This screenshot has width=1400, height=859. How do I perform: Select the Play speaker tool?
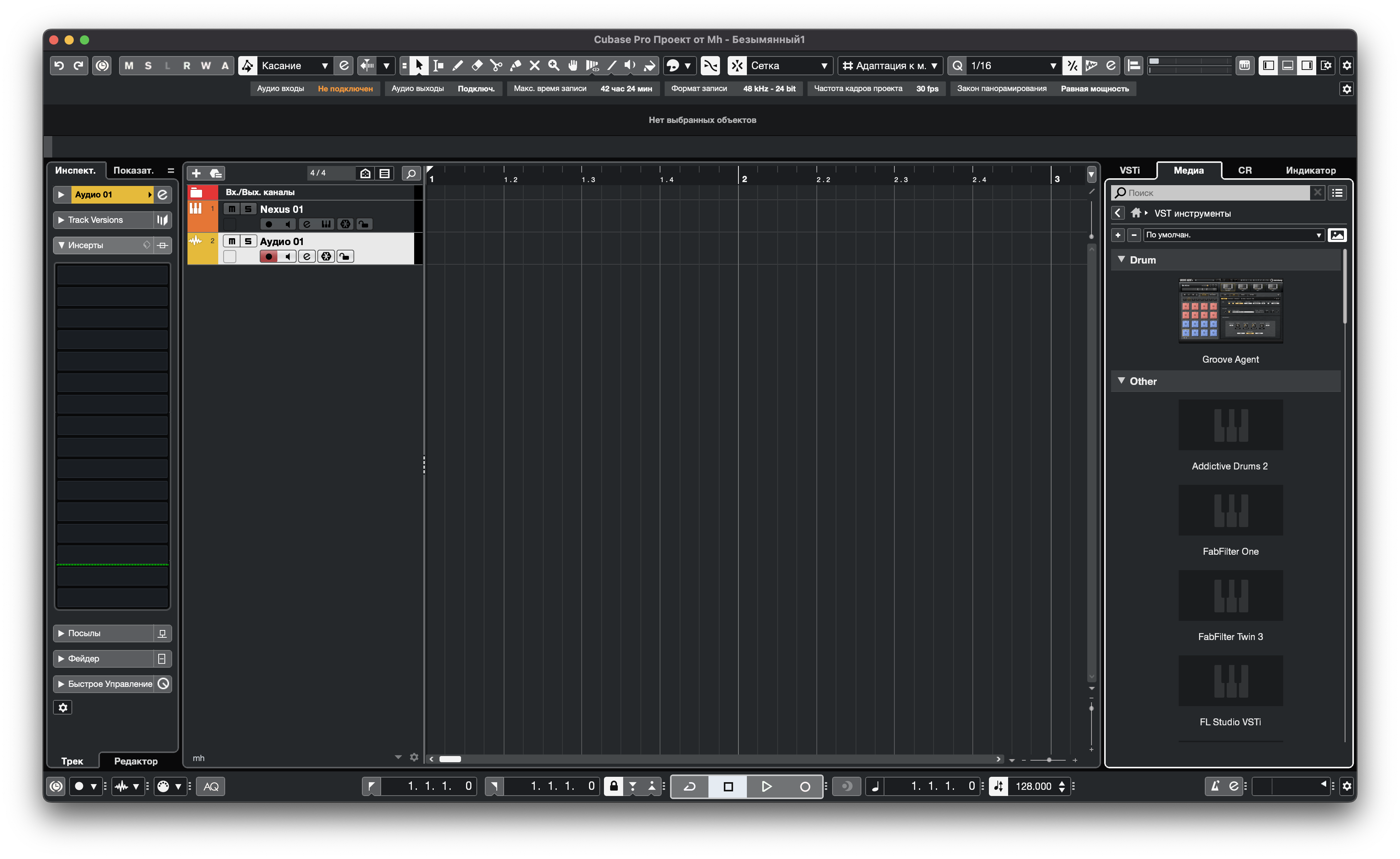[x=630, y=65]
